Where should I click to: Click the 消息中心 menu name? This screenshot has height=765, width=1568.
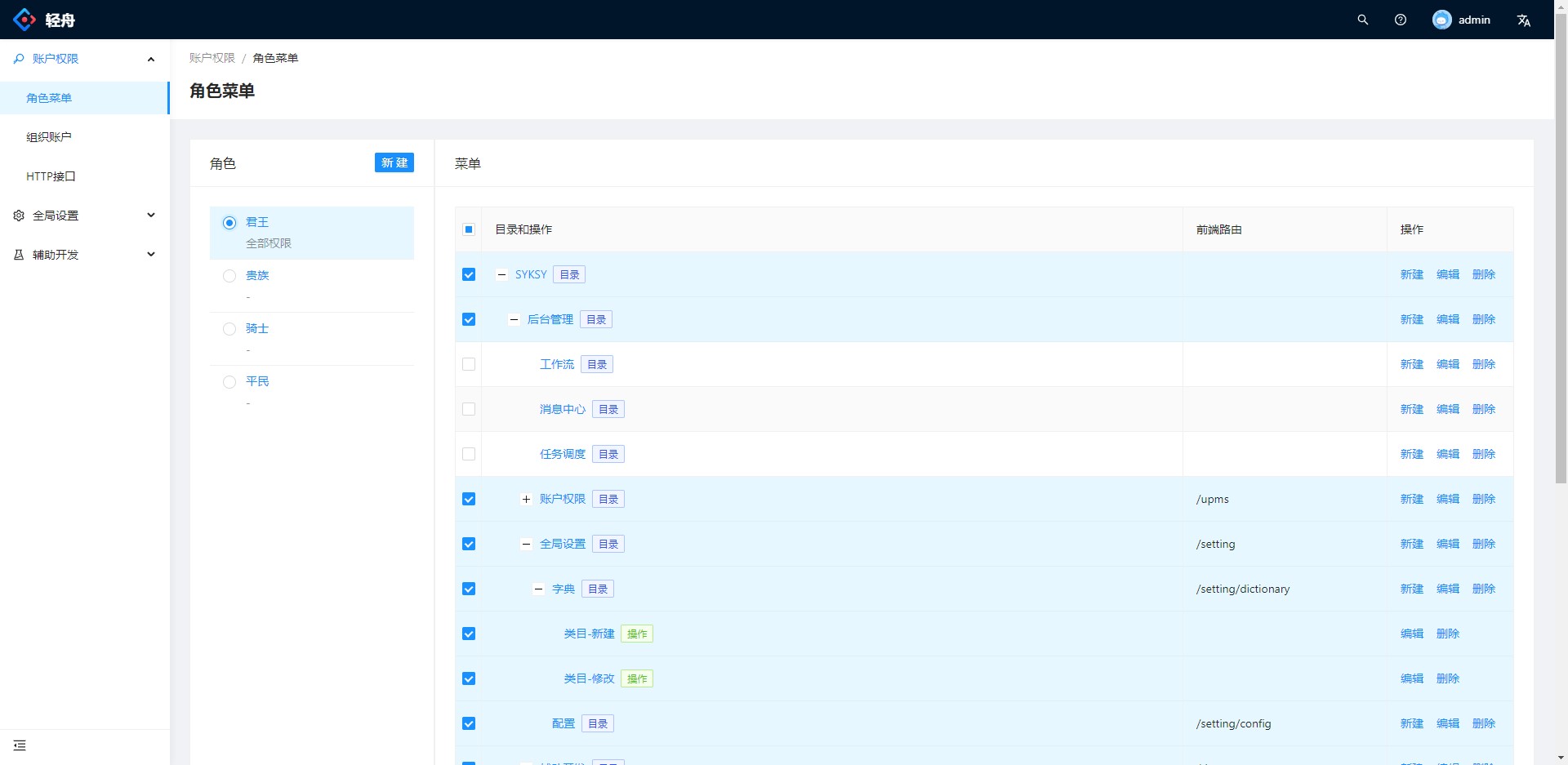pyautogui.click(x=563, y=409)
